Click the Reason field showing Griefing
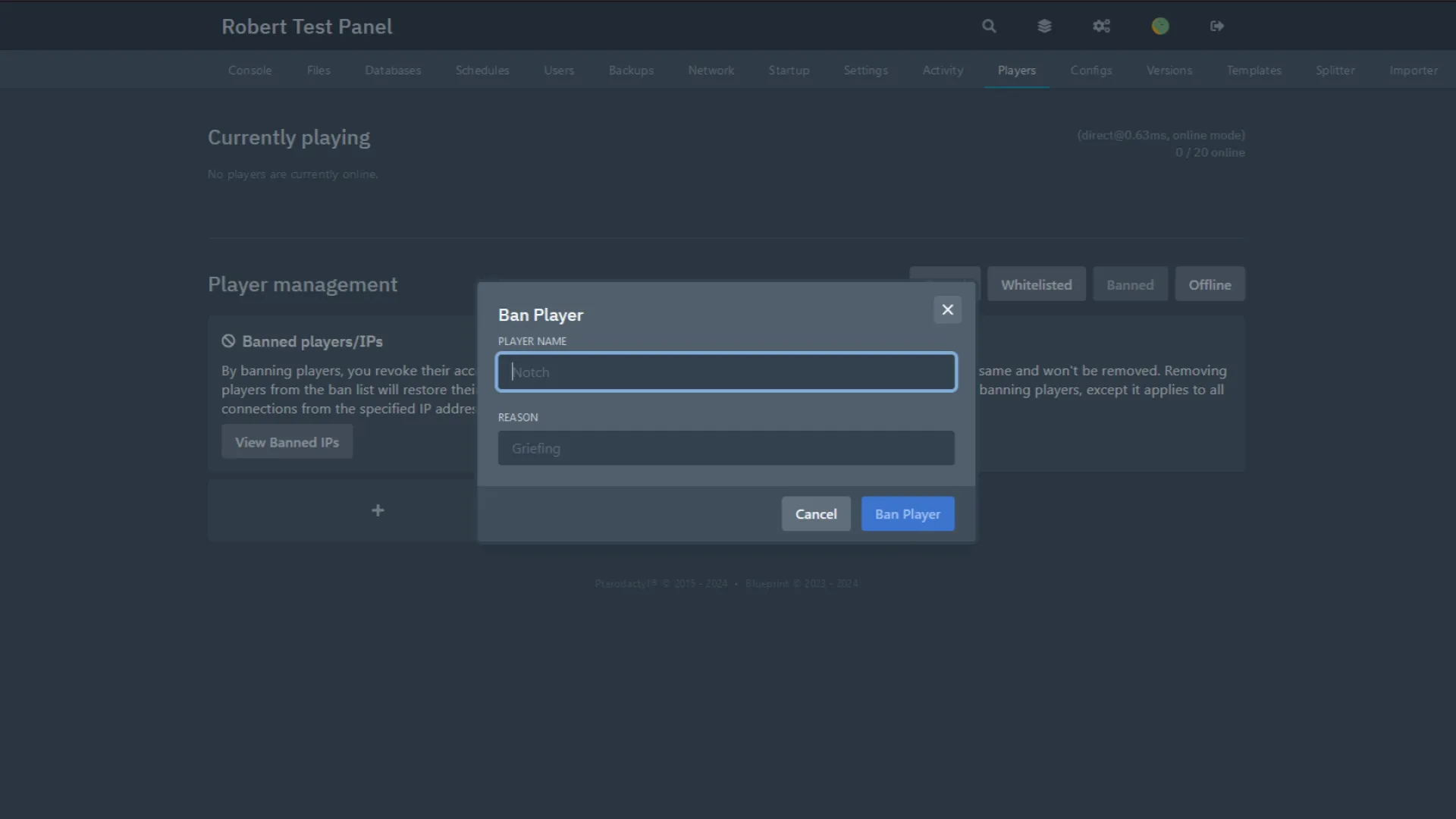1456x819 pixels. coord(726,448)
